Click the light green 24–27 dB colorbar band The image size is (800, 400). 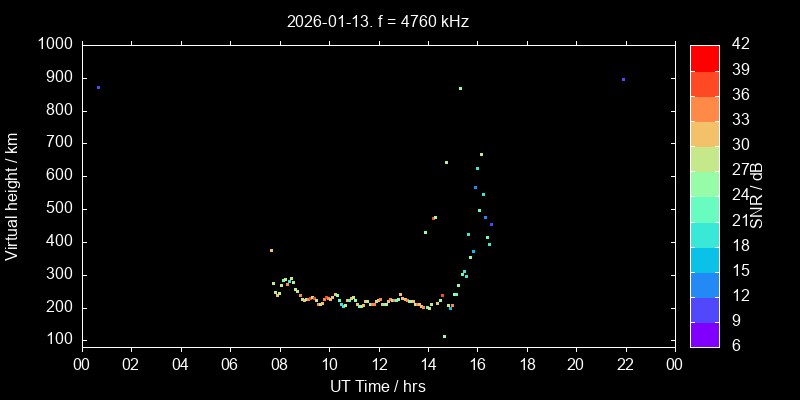[704, 183]
